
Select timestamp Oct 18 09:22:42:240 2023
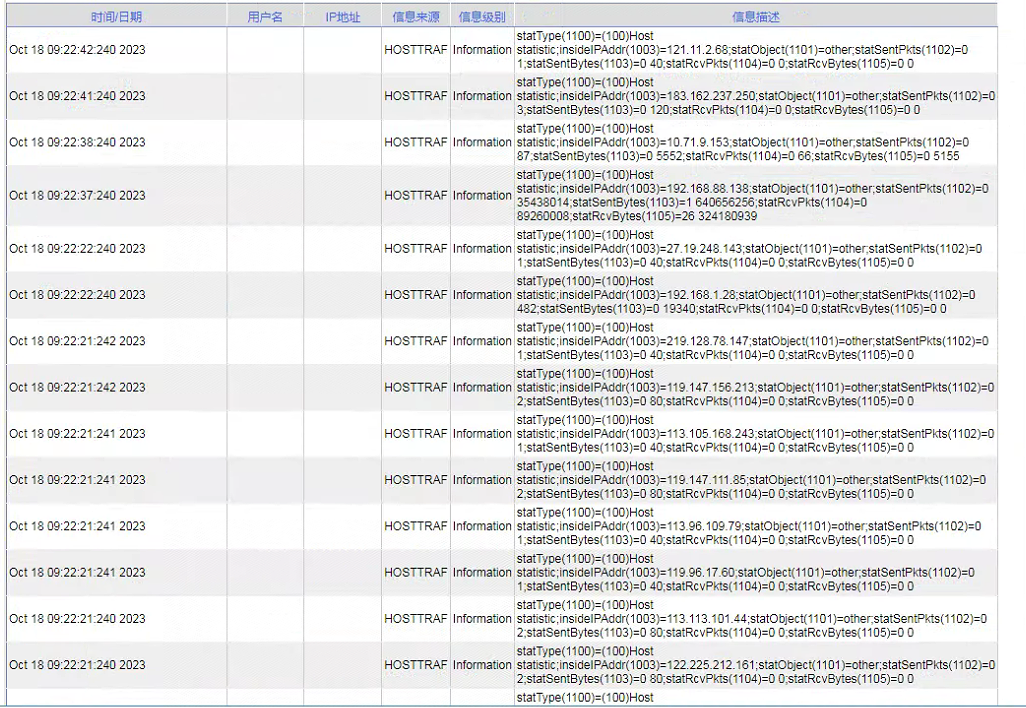tap(77, 50)
